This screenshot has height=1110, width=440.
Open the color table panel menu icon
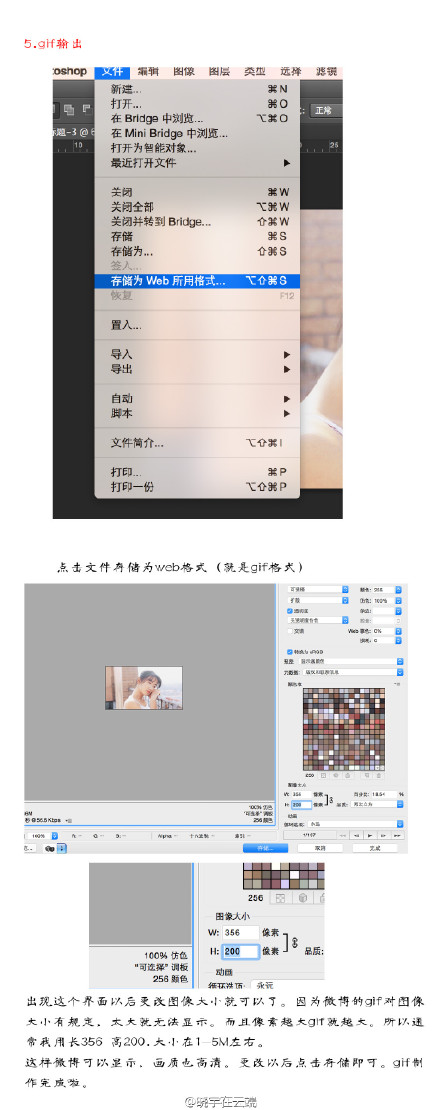(396, 685)
